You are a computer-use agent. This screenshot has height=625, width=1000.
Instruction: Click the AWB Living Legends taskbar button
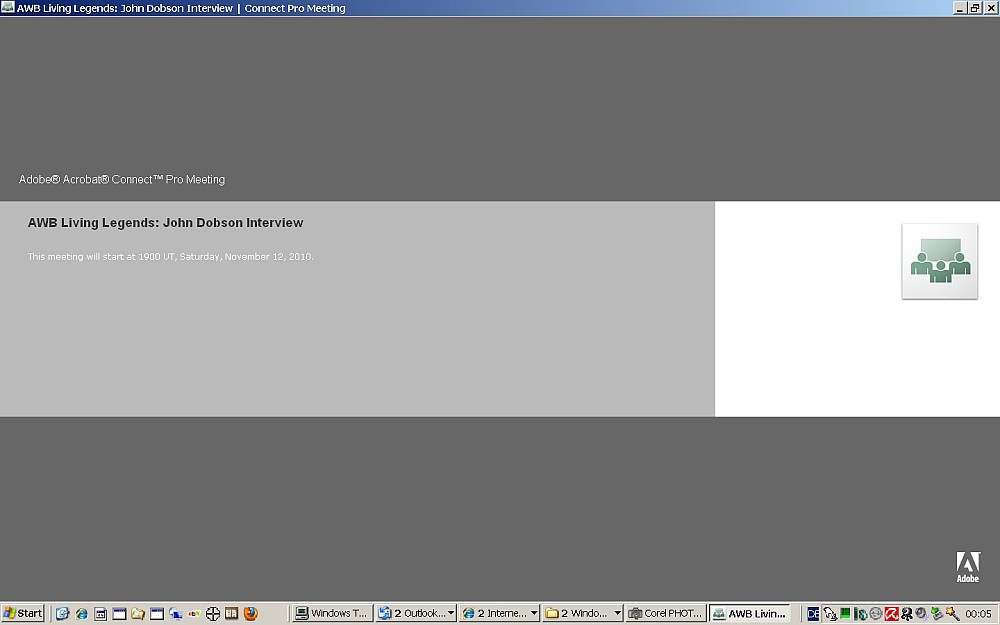point(749,614)
